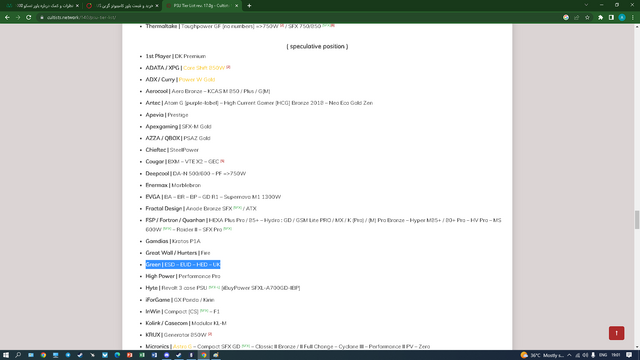Click the Aerocool Aero Bronze entry

[208, 91]
